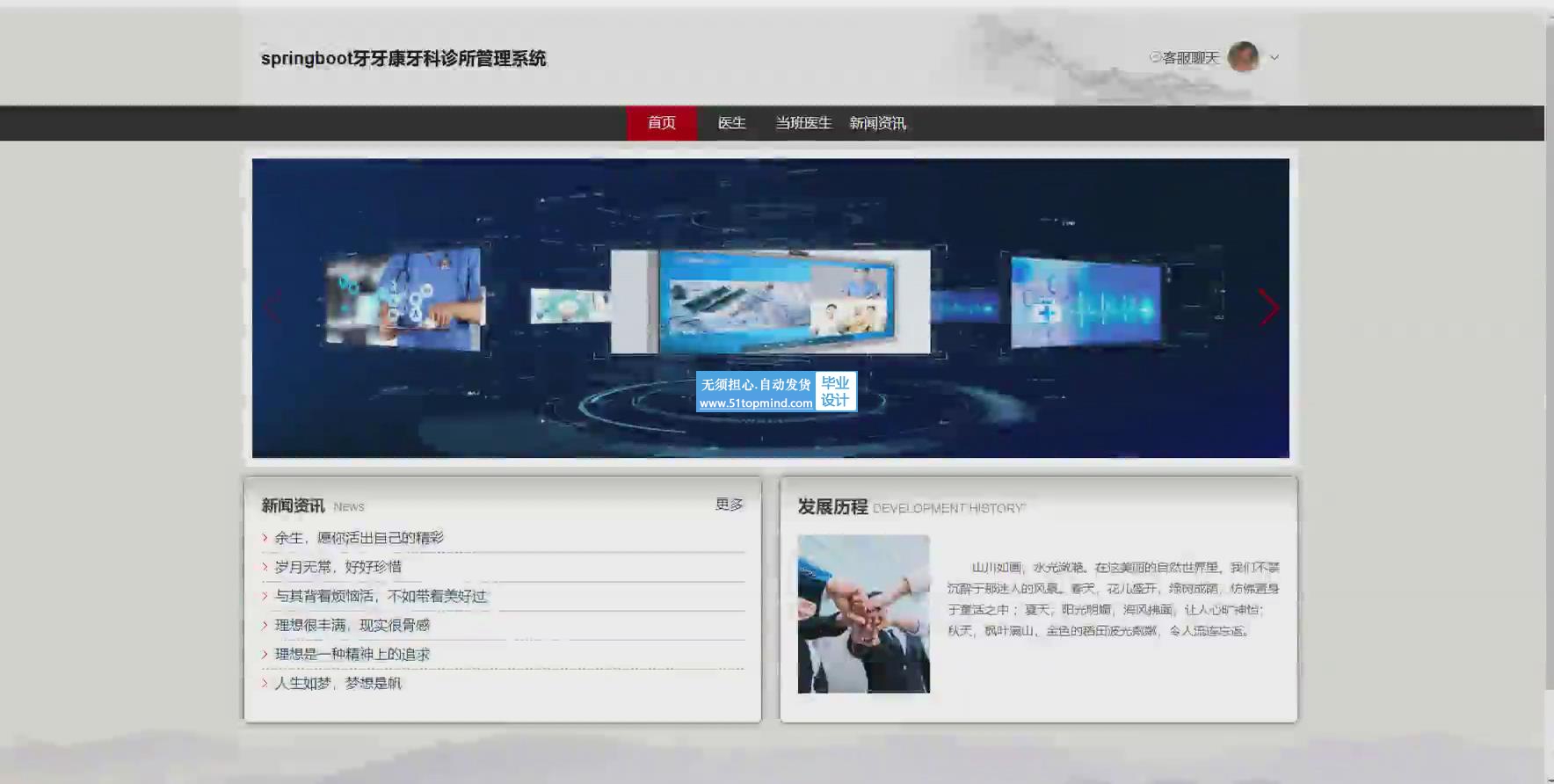1554x784 pixels.
Task: Open 客服聊天 customer service chat
Action: 1191,58
